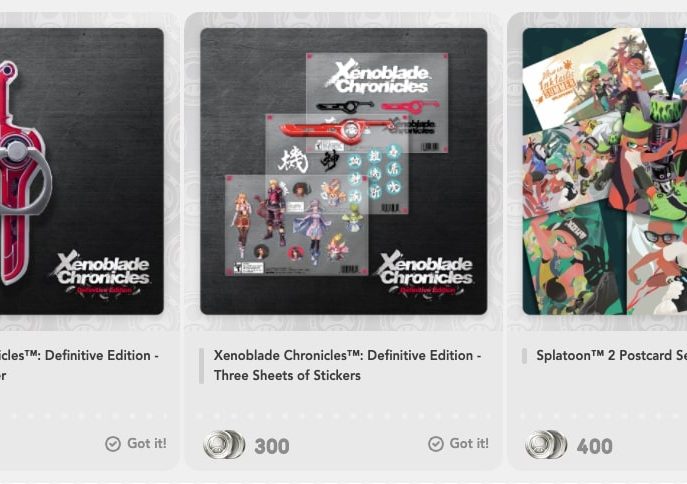The image size is (687, 484).
Task: Click the gray bar beside the stickers title
Action: (x=202, y=366)
